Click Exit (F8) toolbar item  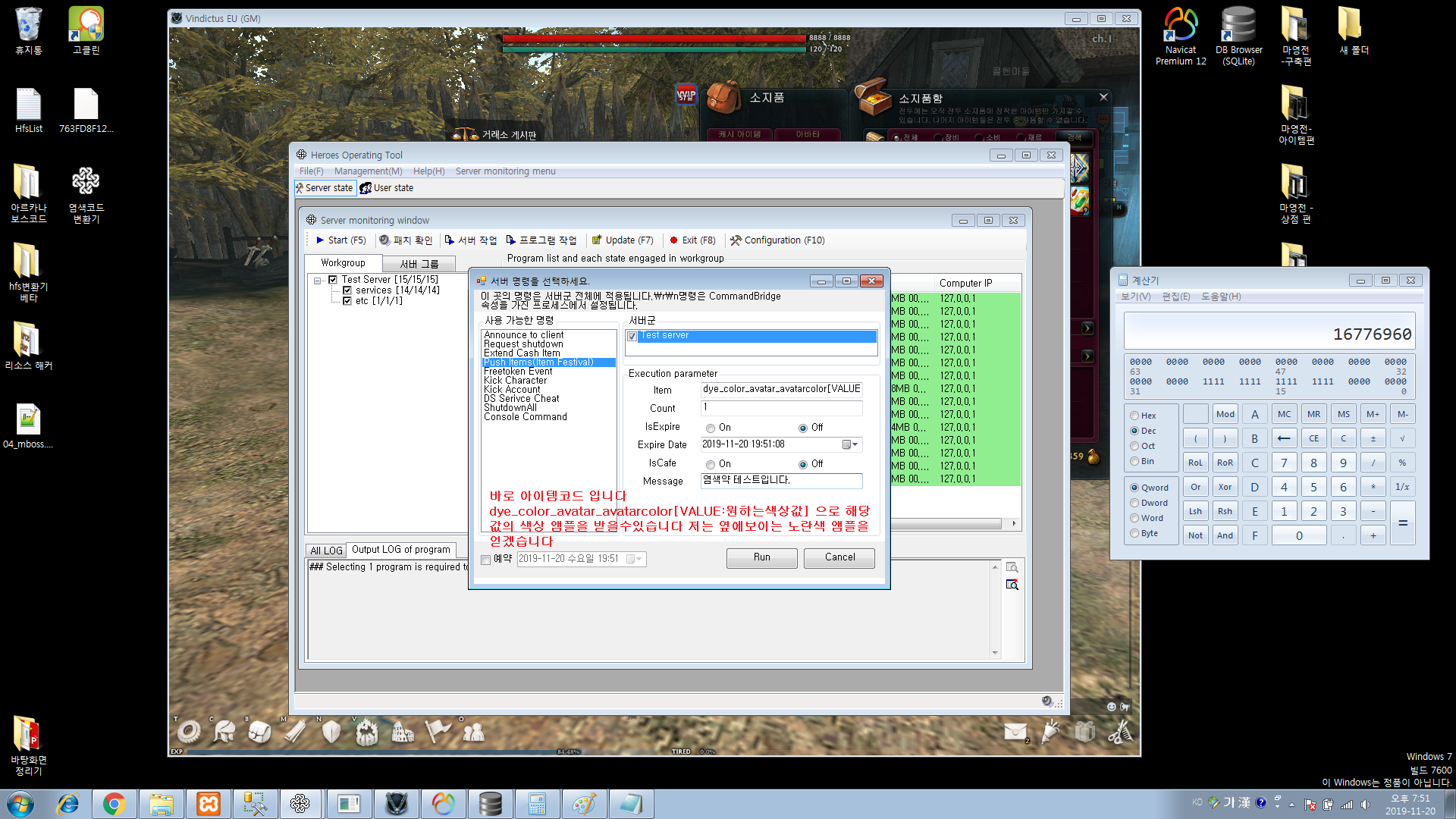[692, 240]
